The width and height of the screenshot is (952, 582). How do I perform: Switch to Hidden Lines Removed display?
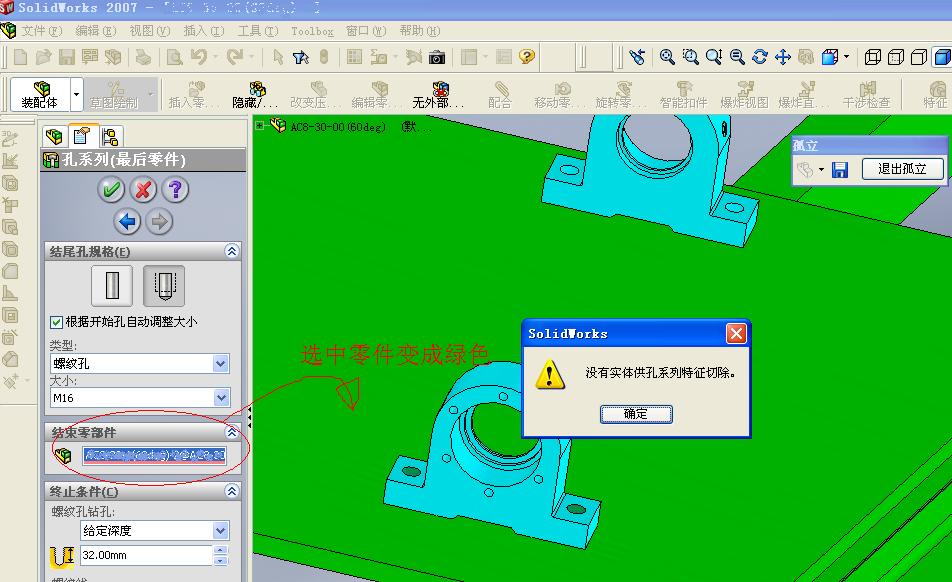[919, 57]
